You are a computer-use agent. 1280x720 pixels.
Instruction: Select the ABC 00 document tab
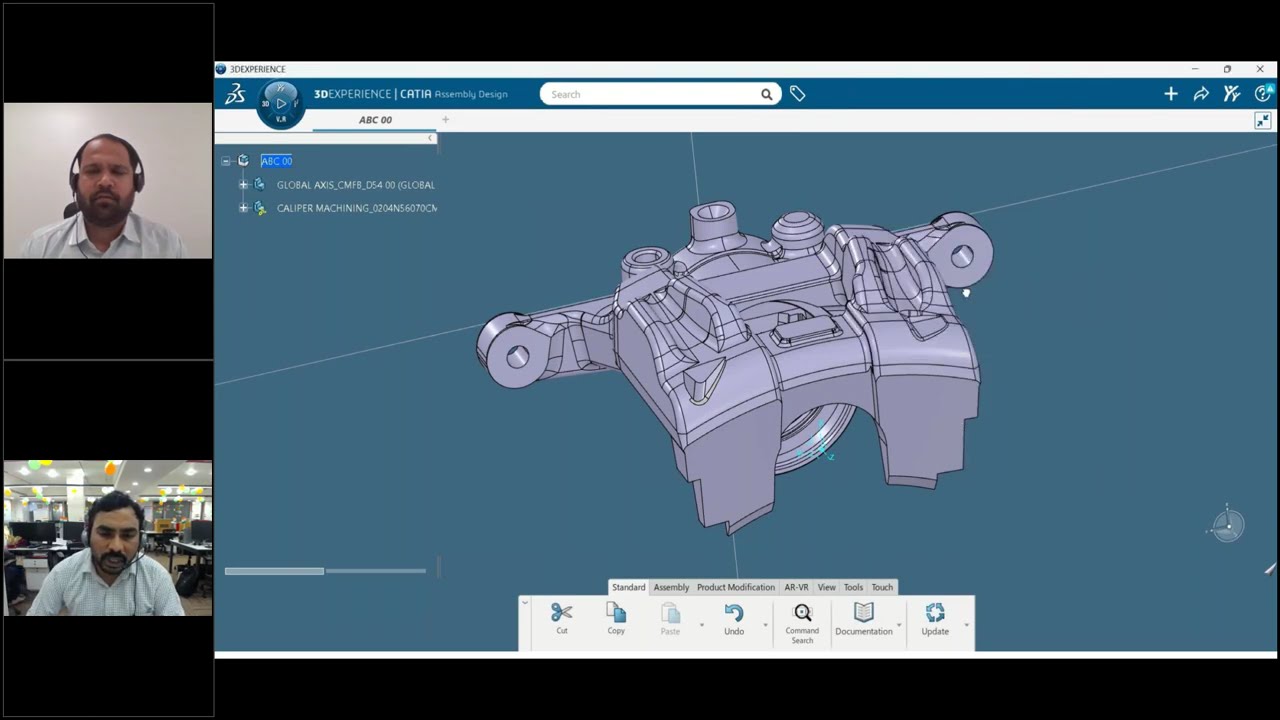pos(375,120)
